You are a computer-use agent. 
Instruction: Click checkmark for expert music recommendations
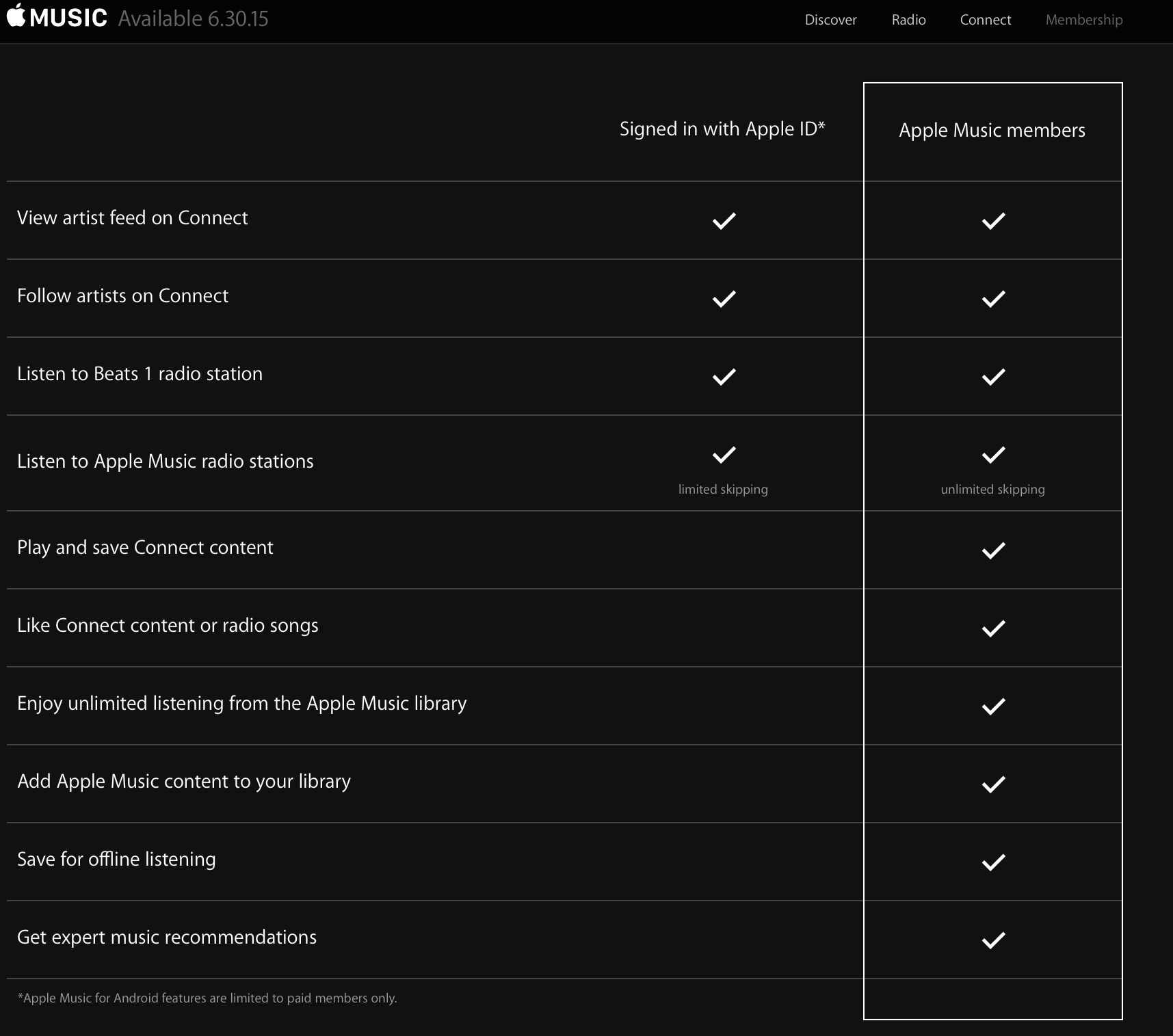point(993,940)
